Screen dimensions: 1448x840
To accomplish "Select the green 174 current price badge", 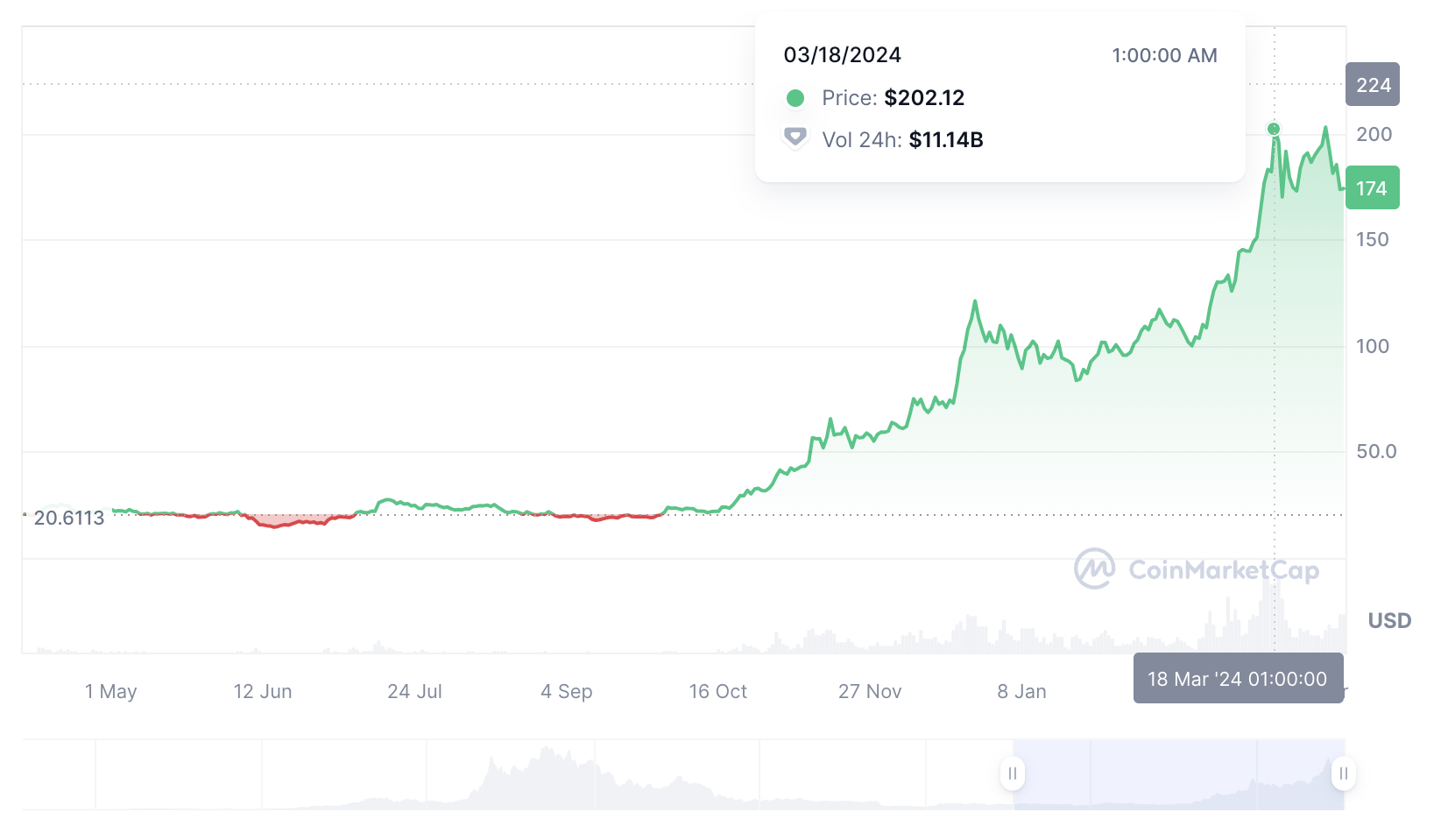I will tap(1373, 187).
